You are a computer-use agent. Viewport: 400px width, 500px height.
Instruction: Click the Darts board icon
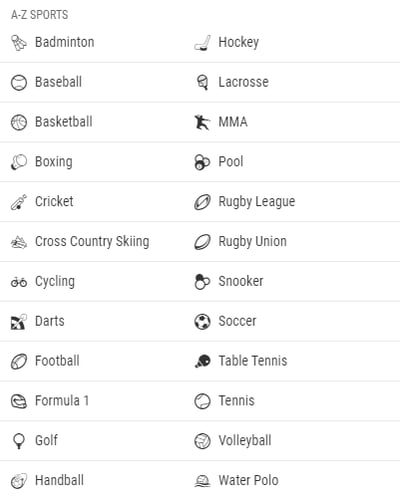19,322
